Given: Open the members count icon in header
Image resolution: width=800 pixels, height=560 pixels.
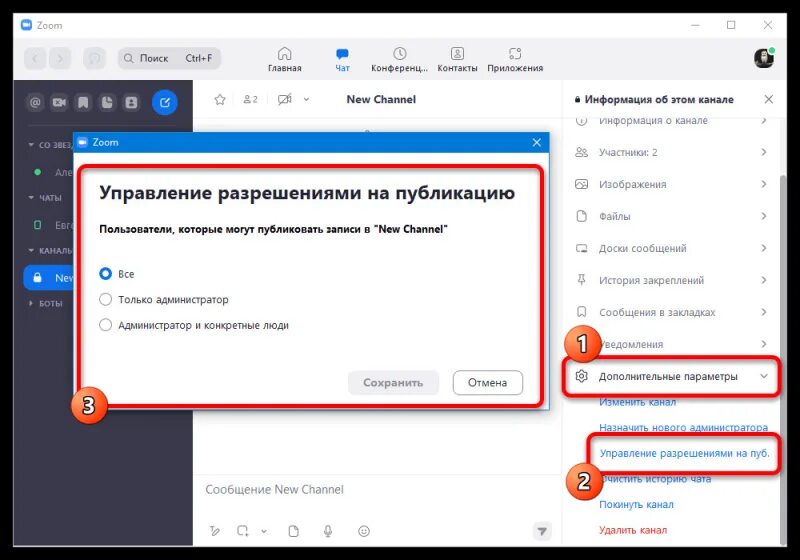Looking at the screenshot, I should [251, 99].
